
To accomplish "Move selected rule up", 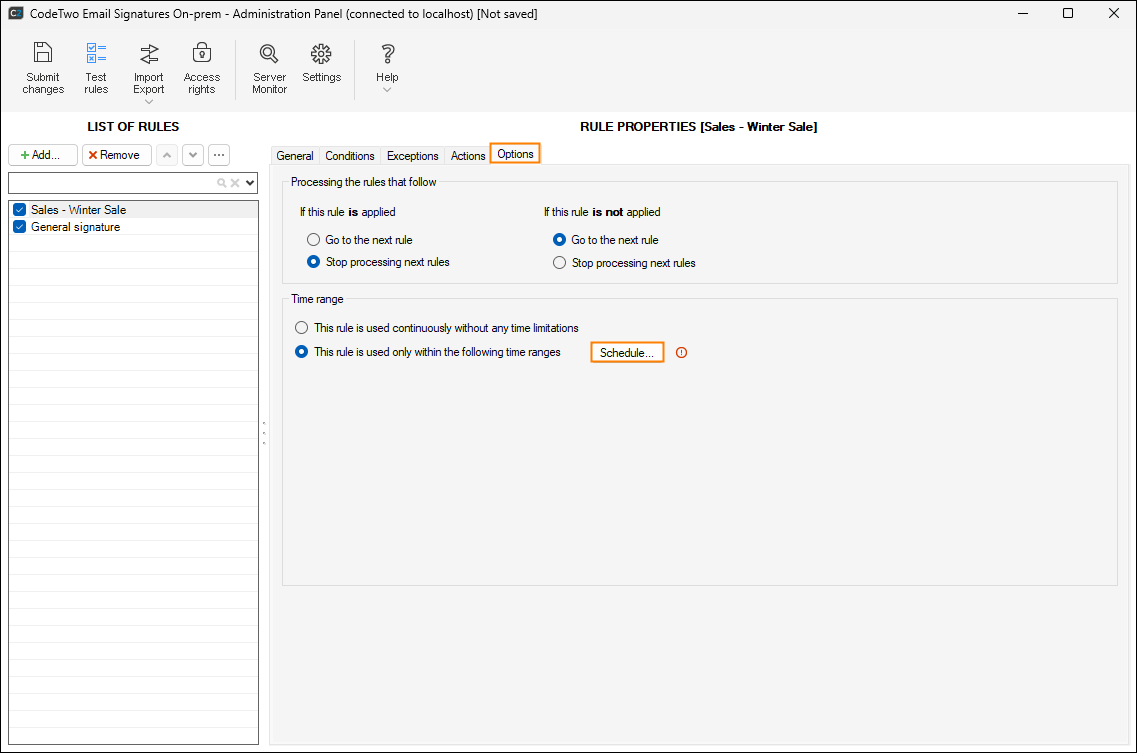I will point(167,155).
